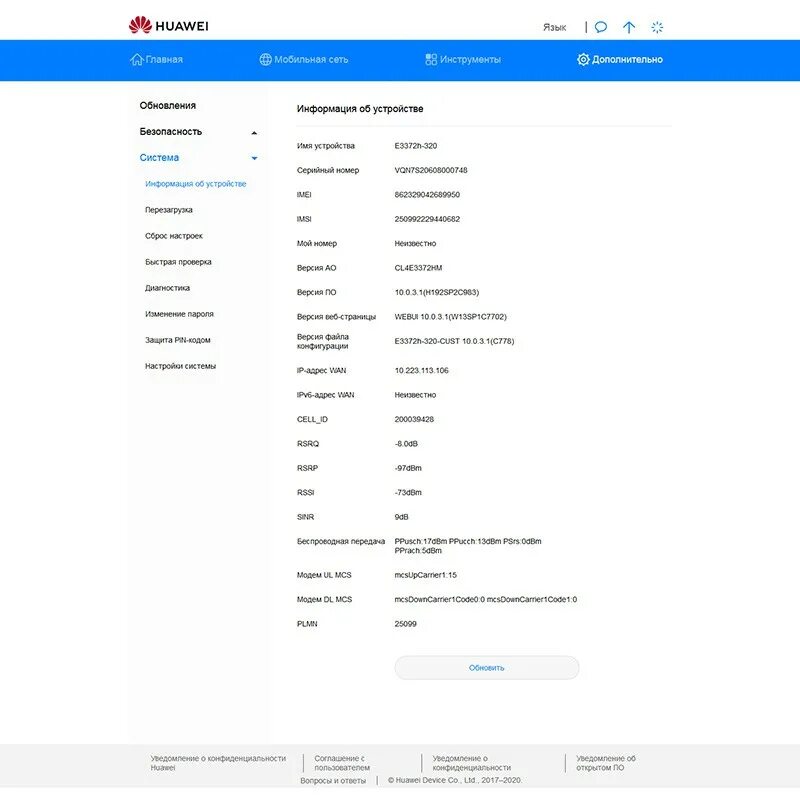This screenshot has width=800, height=800.
Task: Select the home icon beside Главная
Action: pos(138,59)
